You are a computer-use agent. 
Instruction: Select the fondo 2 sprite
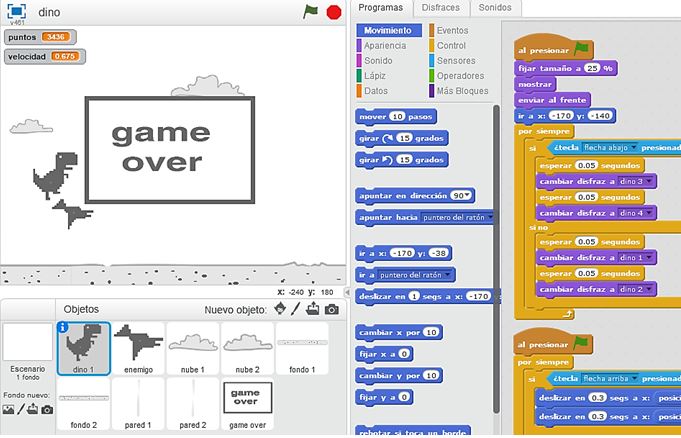(84, 404)
